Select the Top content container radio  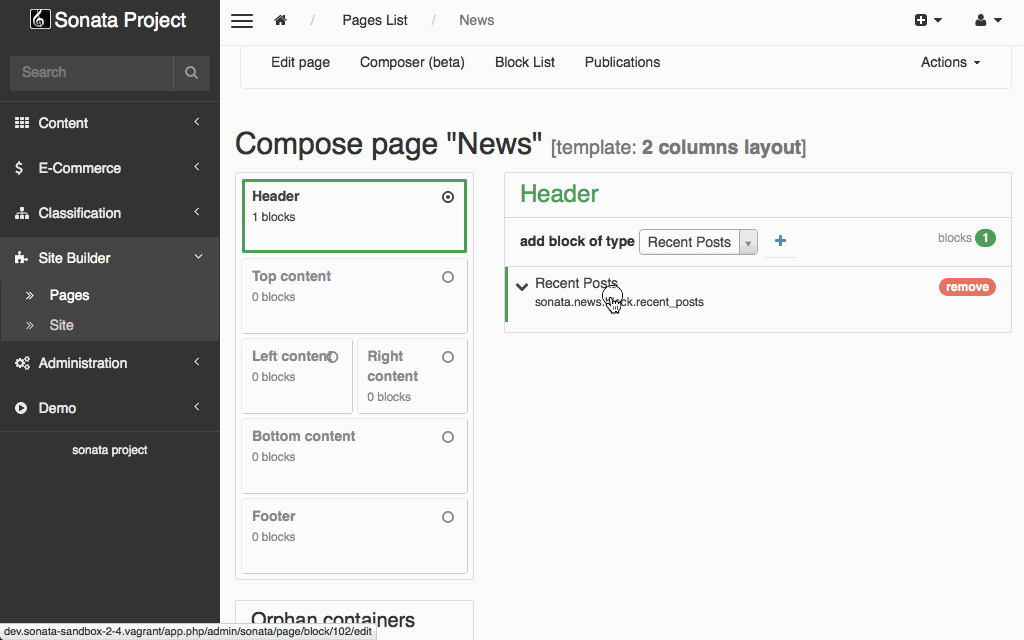click(448, 277)
